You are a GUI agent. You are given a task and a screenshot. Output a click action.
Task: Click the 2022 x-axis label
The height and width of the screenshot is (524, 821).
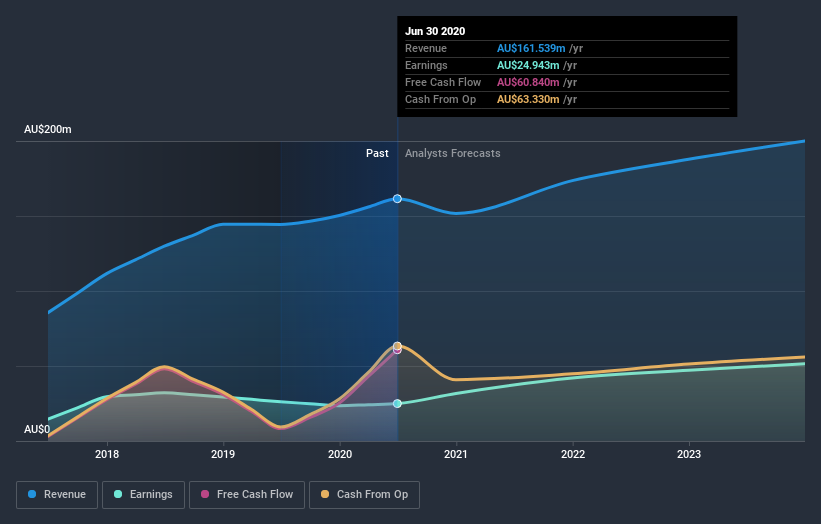coord(573,454)
